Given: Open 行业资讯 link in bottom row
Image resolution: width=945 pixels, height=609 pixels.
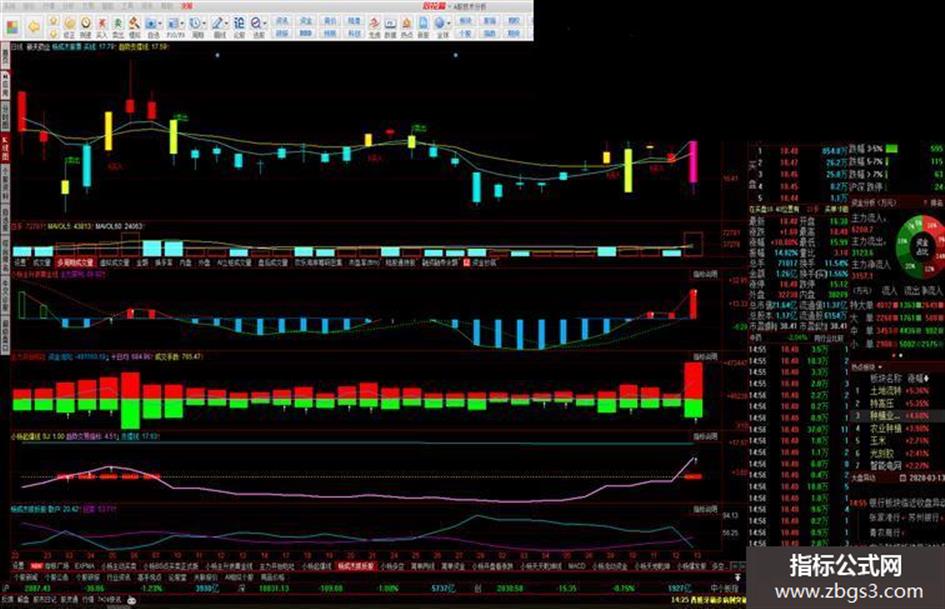Looking at the screenshot, I should click(119, 577).
